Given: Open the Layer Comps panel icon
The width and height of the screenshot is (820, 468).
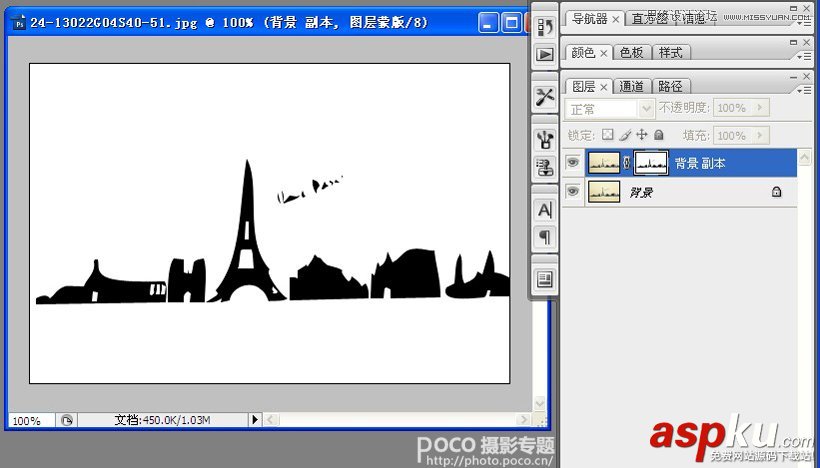Looking at the screenshot, I should tap(545, 279).
